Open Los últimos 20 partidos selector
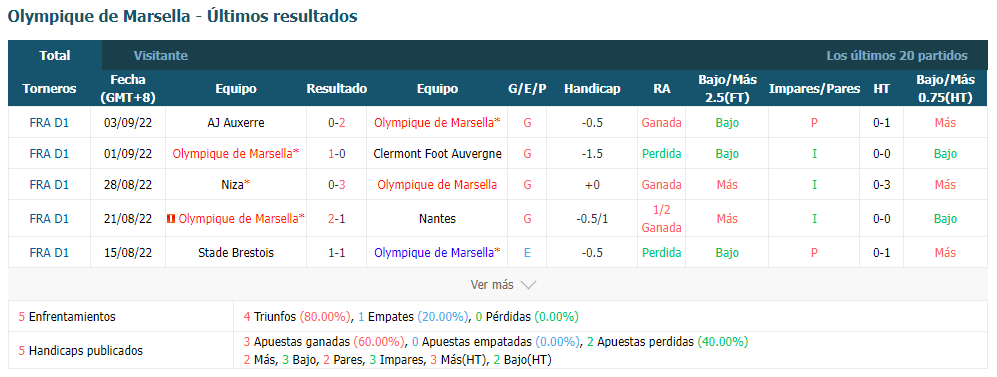The width and height of the screenshot is (997, 377). 897,55
